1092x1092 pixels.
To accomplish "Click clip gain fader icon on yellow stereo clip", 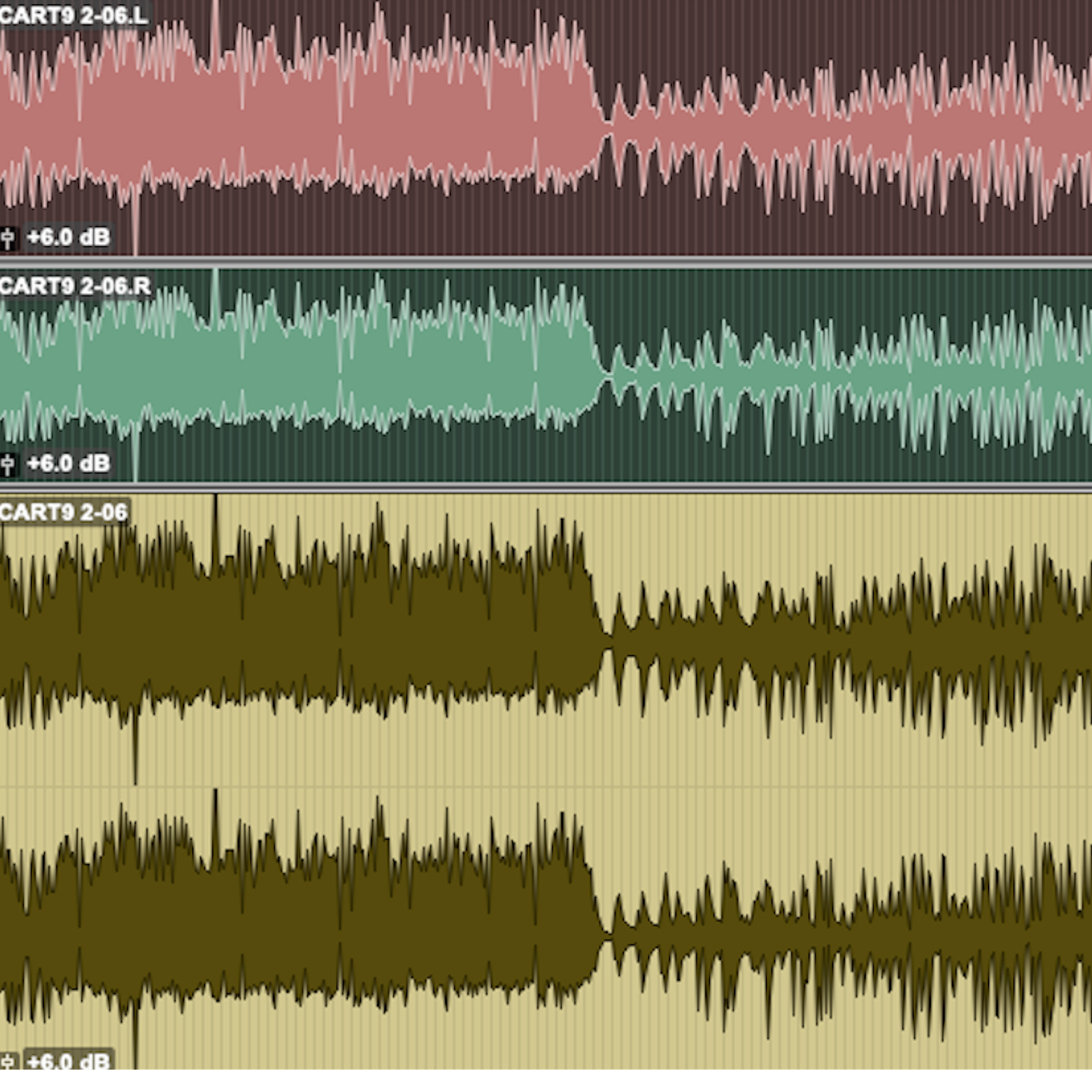I will (x=8, y=1061).
